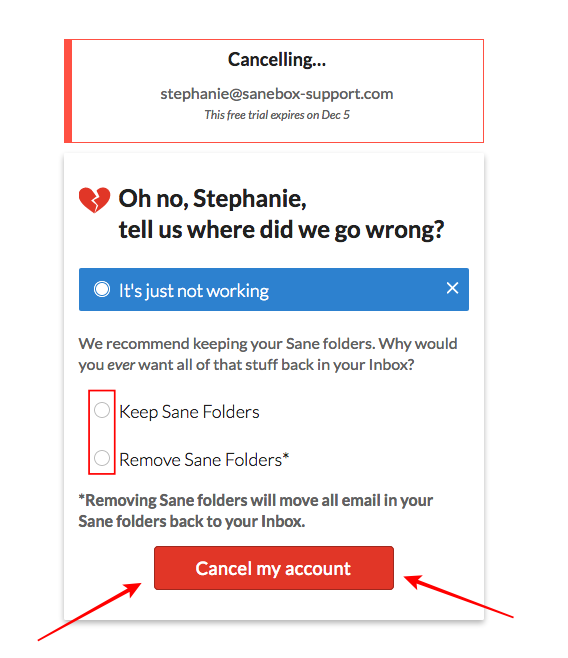Click the red arrow right of Cancel button
This screenshot has height=658, width=568.
pyautogui.click(x=459, y=596)
